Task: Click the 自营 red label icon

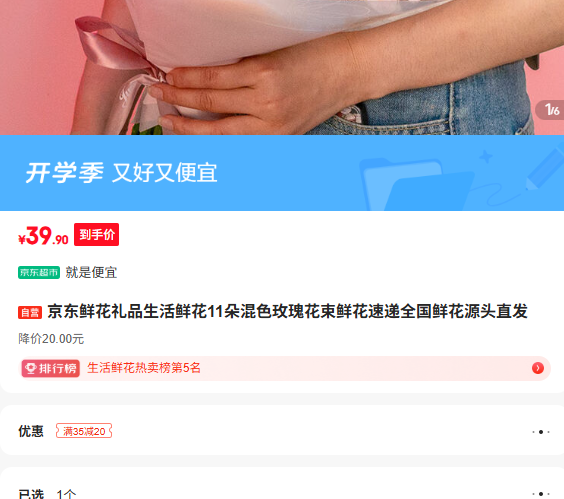Action: 30,312
